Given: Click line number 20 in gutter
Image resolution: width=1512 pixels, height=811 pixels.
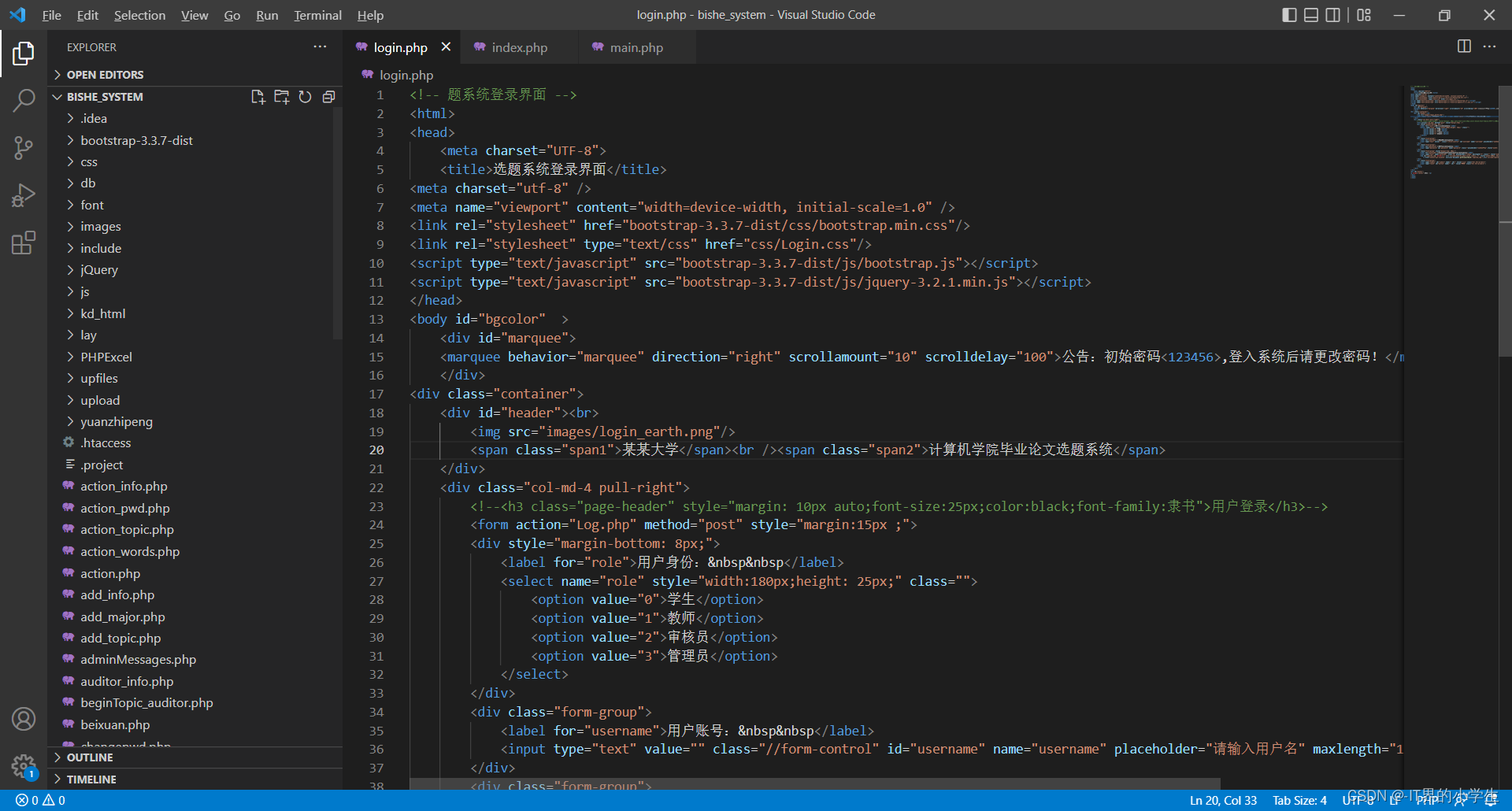Looking at the screenshot, I should pyautogui.click(x=376, y=450).
